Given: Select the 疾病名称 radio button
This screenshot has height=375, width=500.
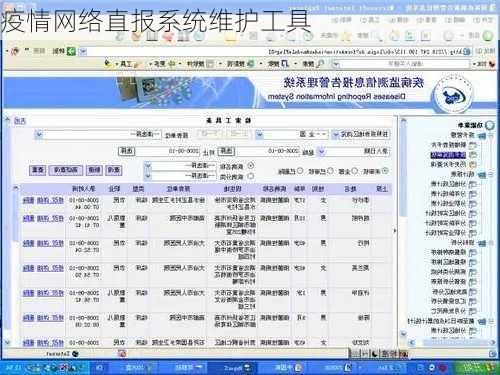Looking at the screenshot, I should click(251, 165).
